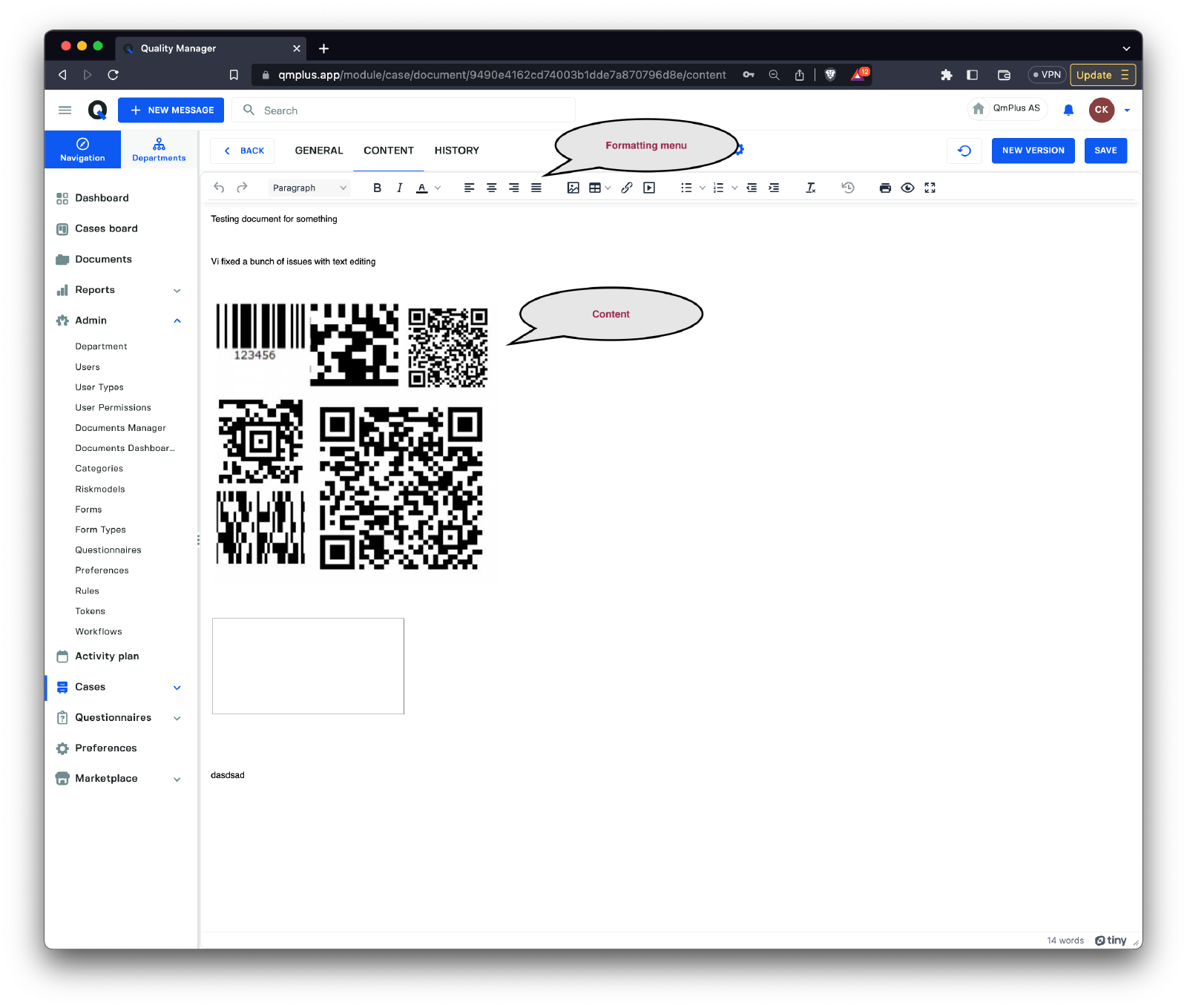This screenshot has width=1187, height=1008.
Task: Click the Clear formatting icon
Action: coord(811,188)
